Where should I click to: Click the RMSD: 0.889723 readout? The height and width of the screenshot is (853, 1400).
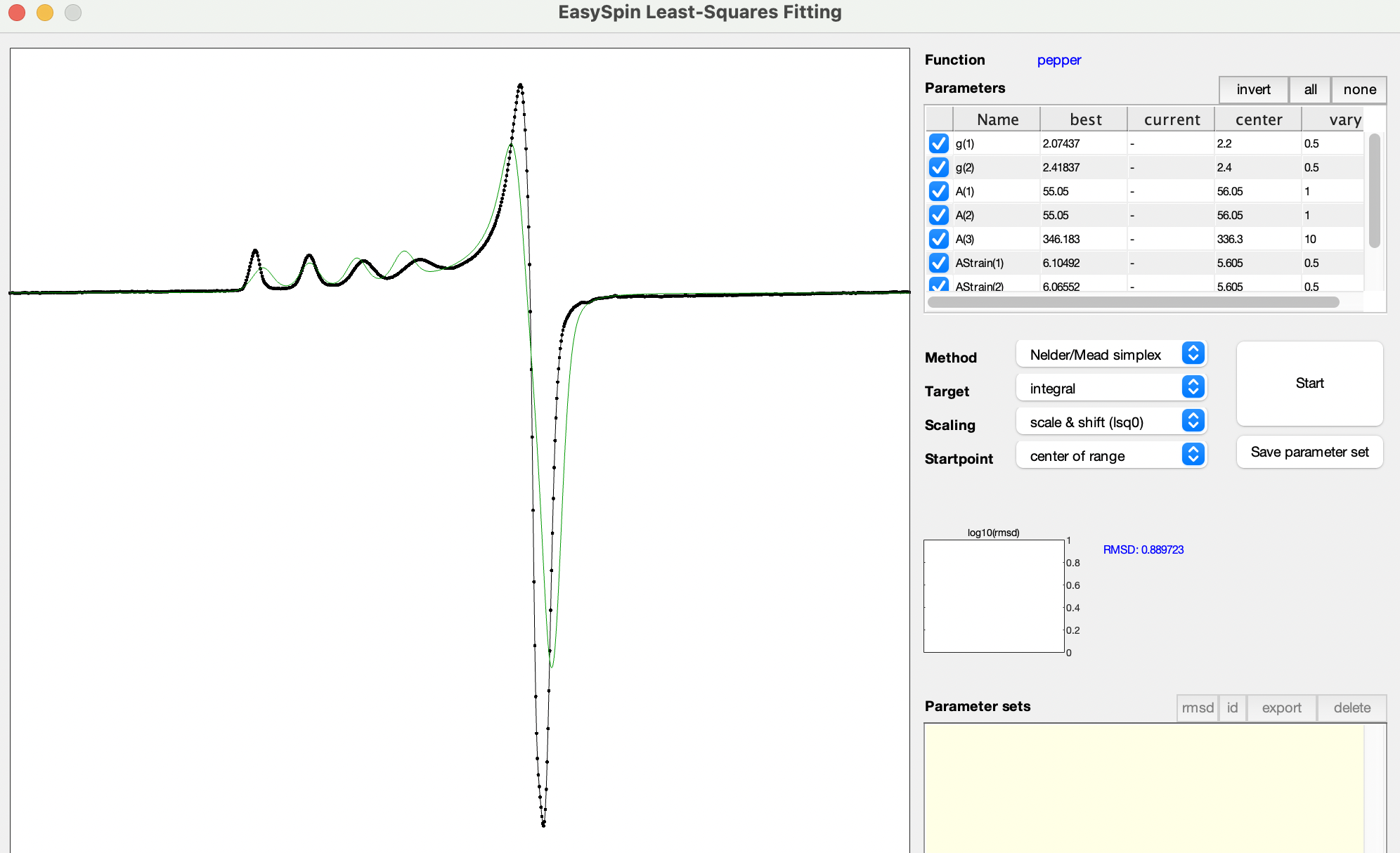click(1143, 549)
